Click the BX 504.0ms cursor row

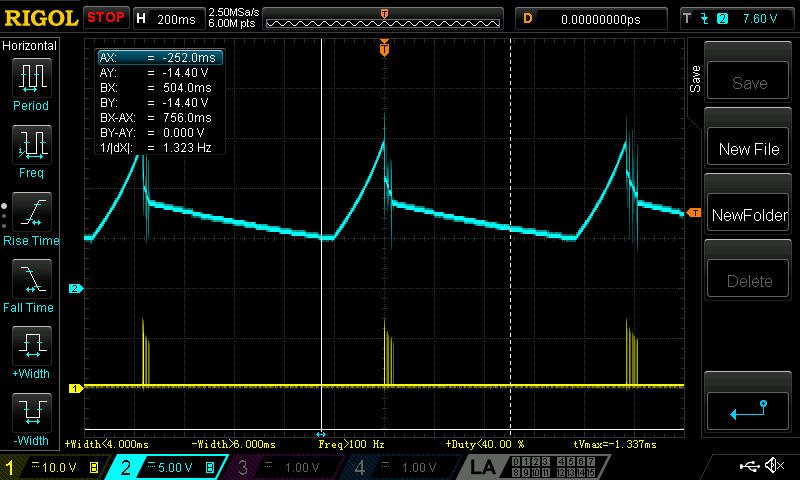pos(160,88)
